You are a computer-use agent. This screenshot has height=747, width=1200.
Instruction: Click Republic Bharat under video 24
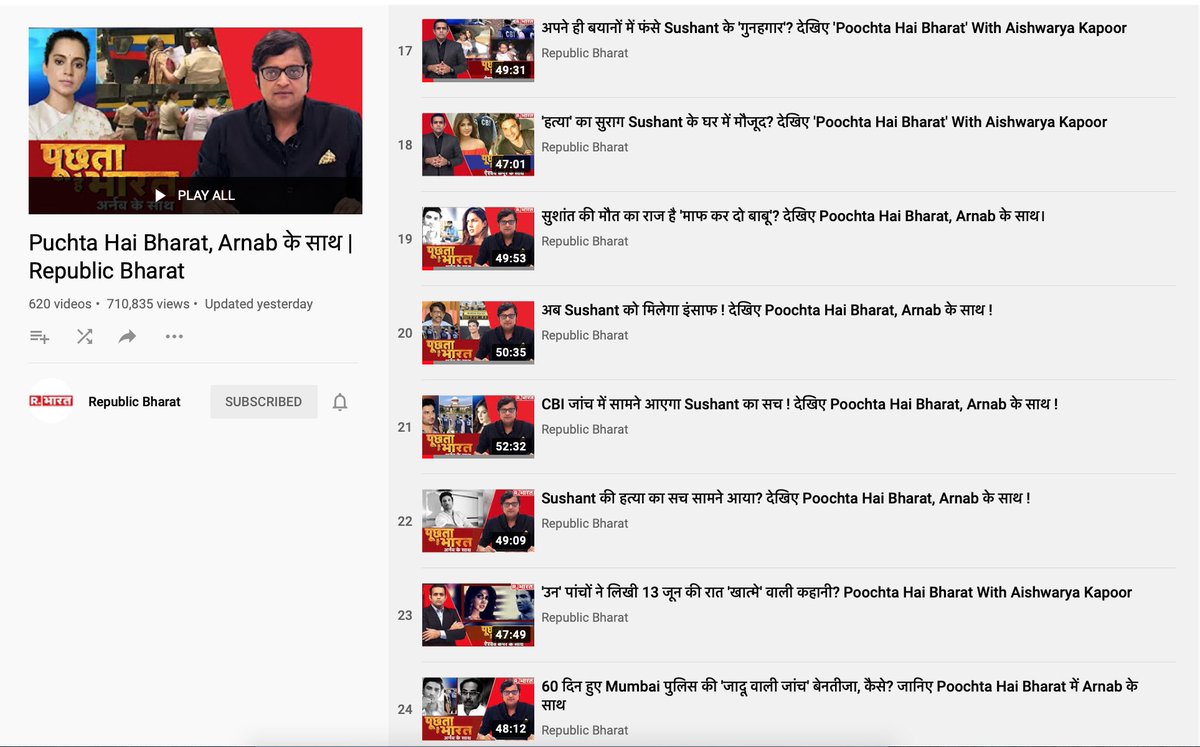click(585, 730)
